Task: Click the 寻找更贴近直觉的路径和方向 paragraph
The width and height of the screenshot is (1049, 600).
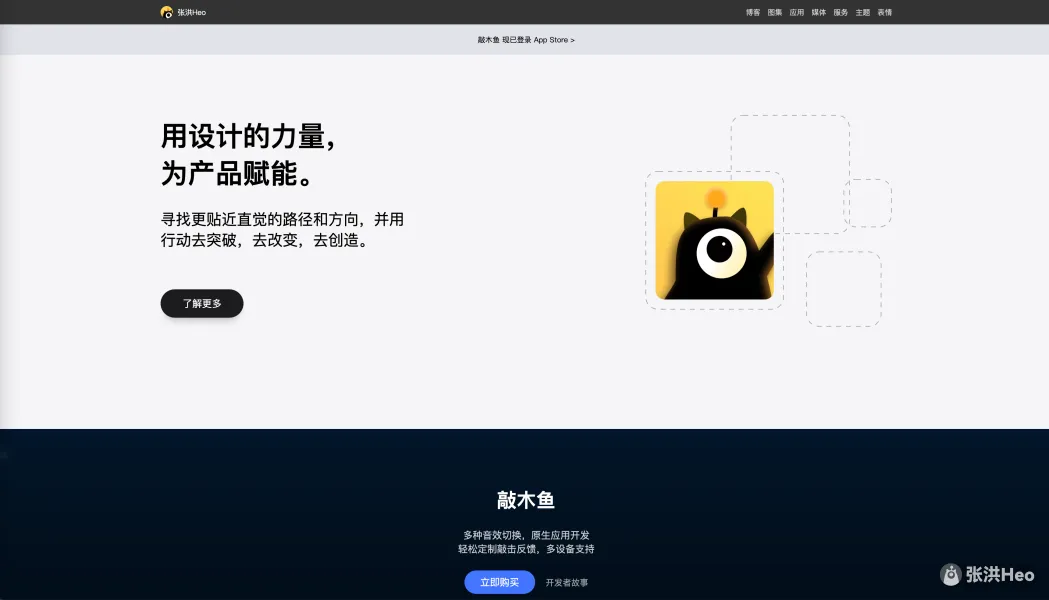Action: (282, 229)
